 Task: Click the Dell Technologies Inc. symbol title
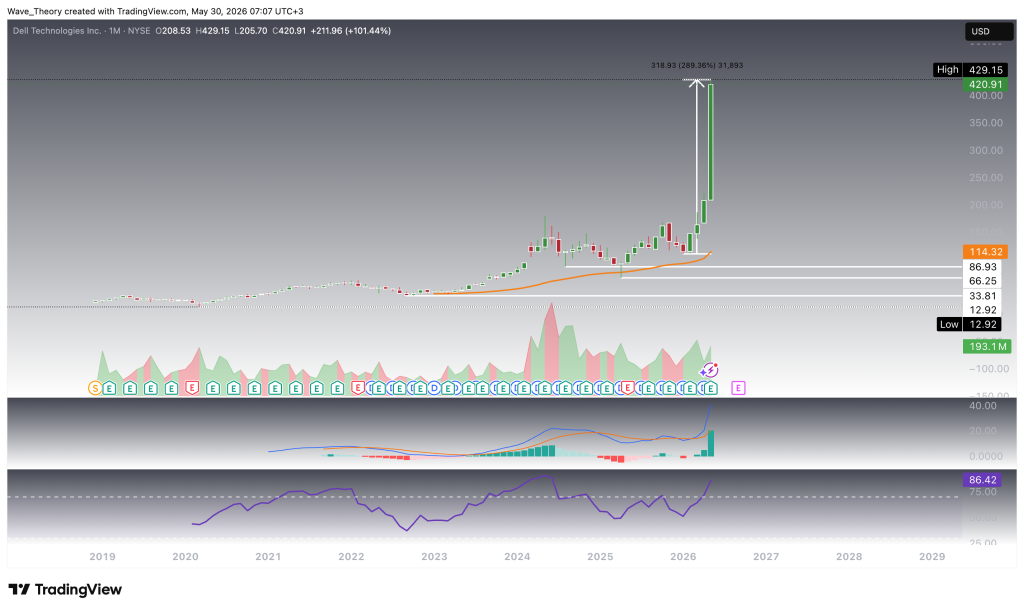[58, 31]
